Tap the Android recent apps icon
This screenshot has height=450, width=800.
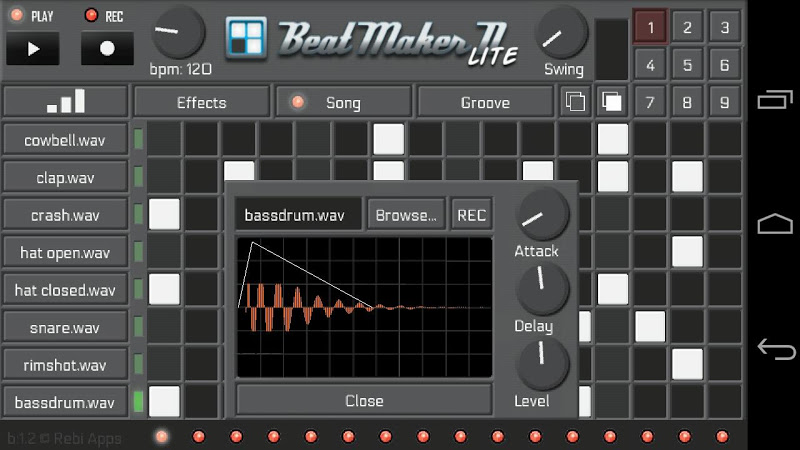click(774, 99)
